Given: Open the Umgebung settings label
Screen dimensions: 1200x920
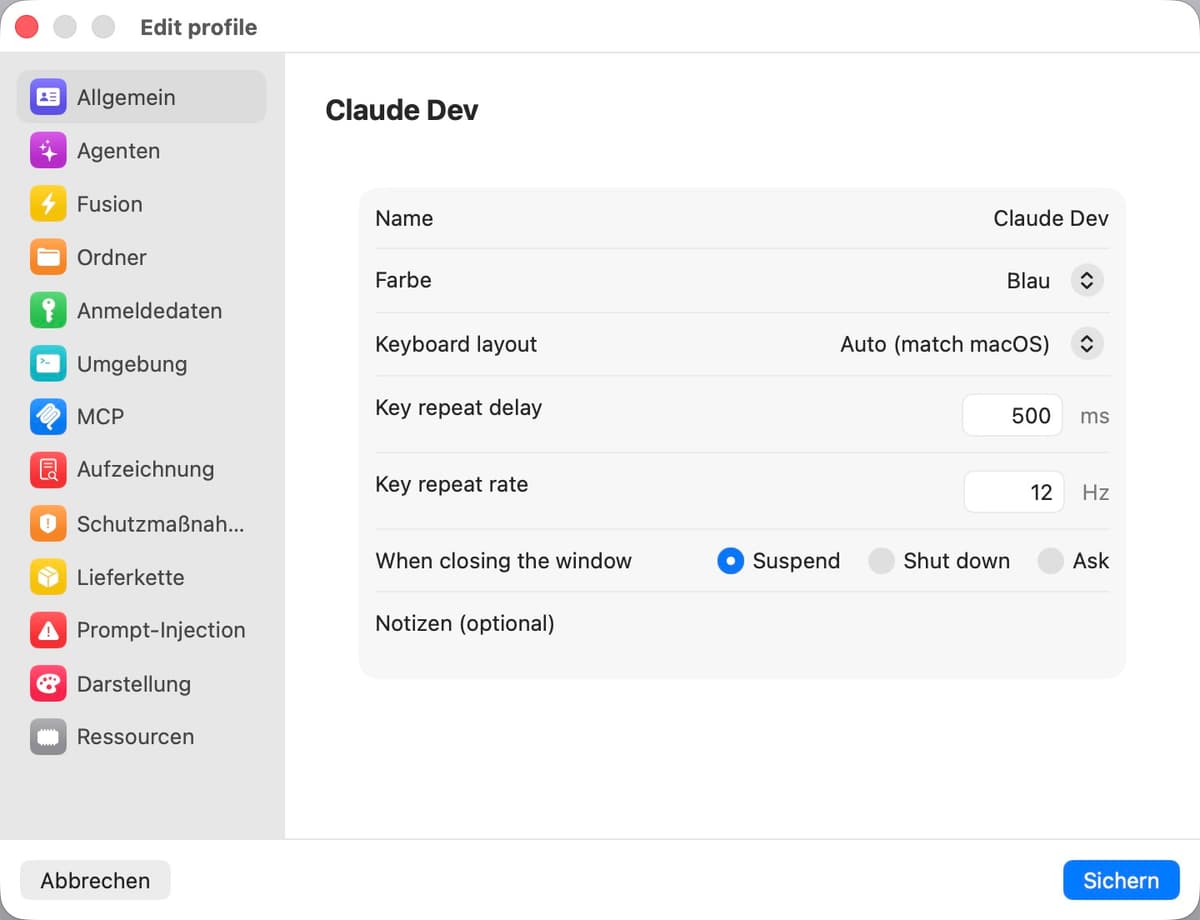Looking at the screenshot, I should pos(132,364).
